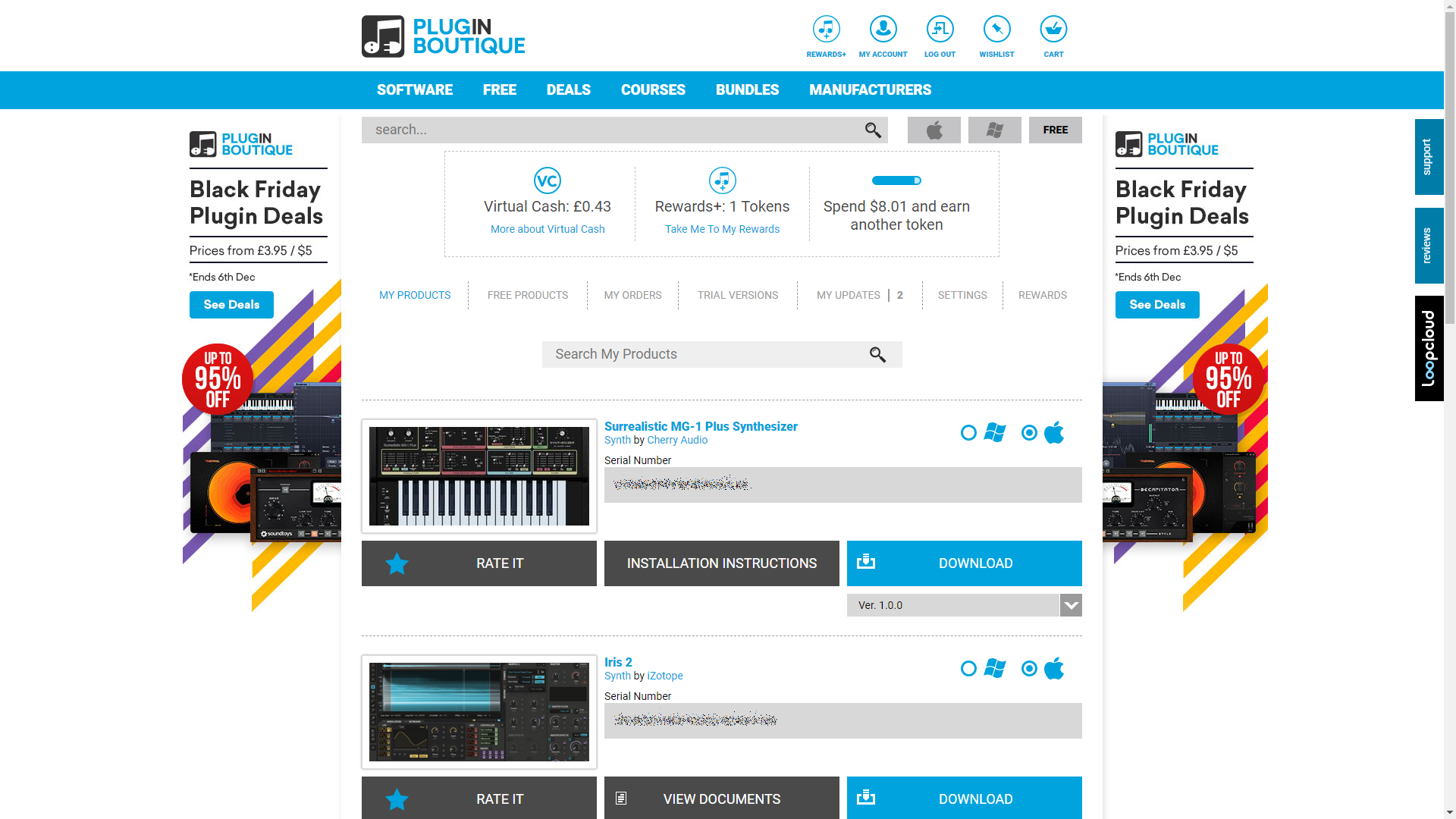This screenshot has width=1456, height=819.
Task: Open My Account icon
Action: tap(883, 29)
